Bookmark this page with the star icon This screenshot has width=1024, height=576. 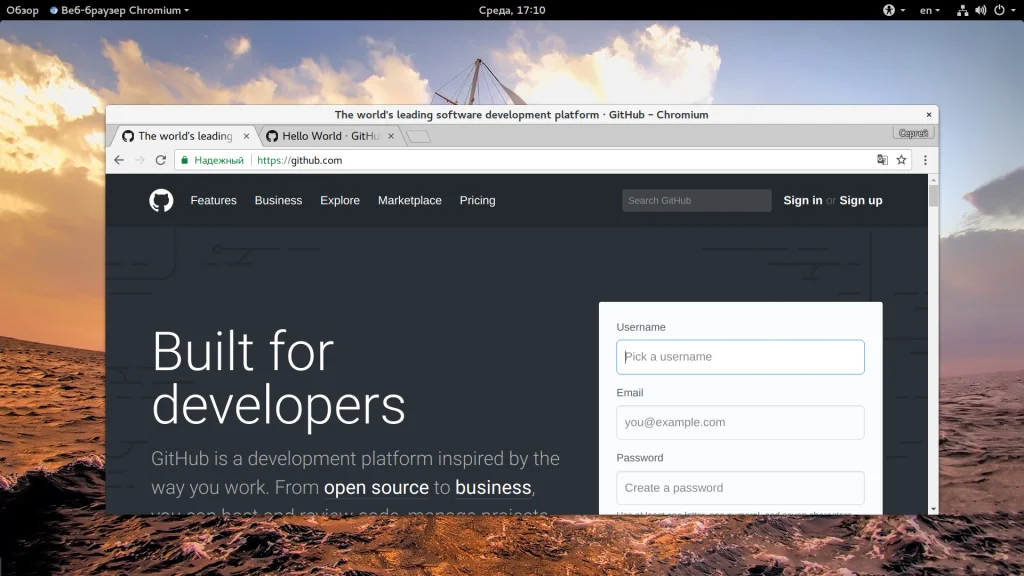click(x=901, y=160)
